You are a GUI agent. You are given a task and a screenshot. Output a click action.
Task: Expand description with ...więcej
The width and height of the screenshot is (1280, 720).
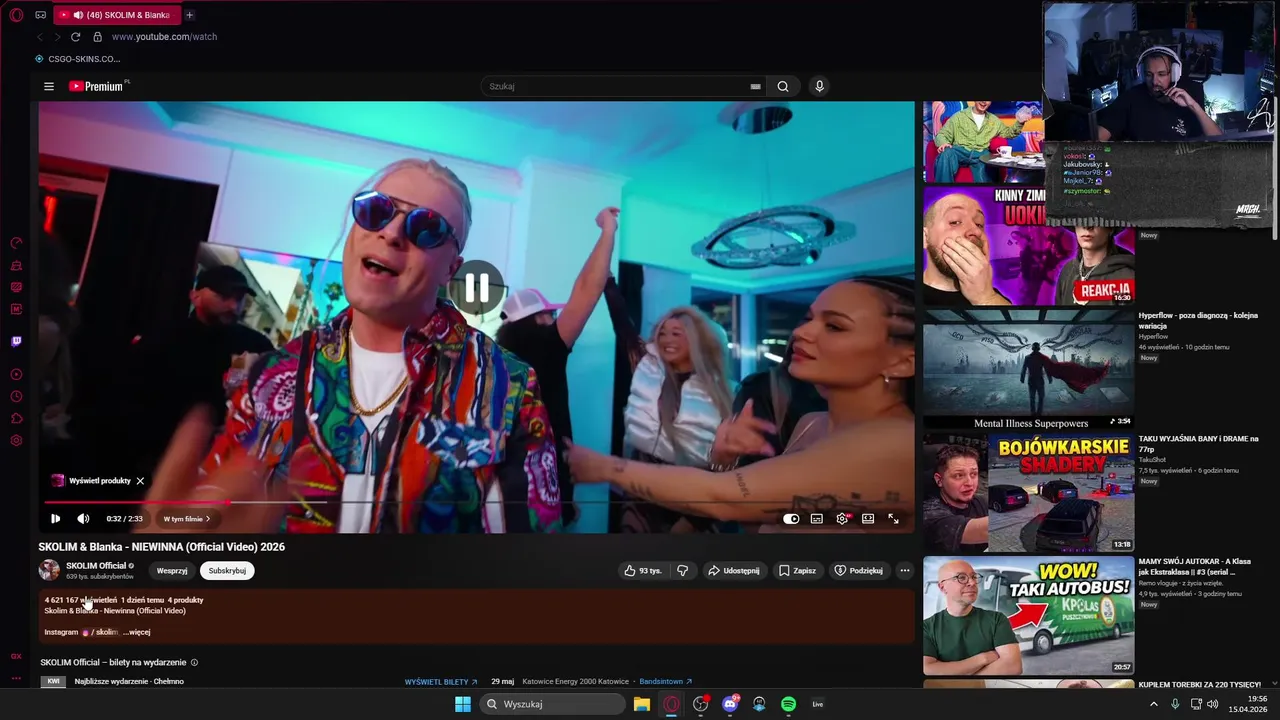[x=137, y=632]
